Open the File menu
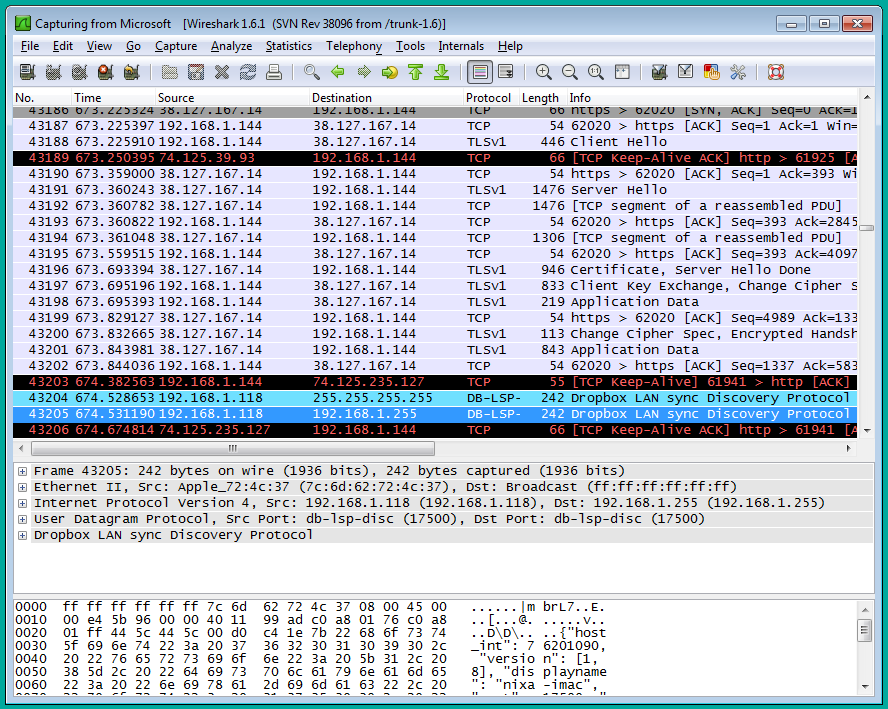 (x=30, y=46)
